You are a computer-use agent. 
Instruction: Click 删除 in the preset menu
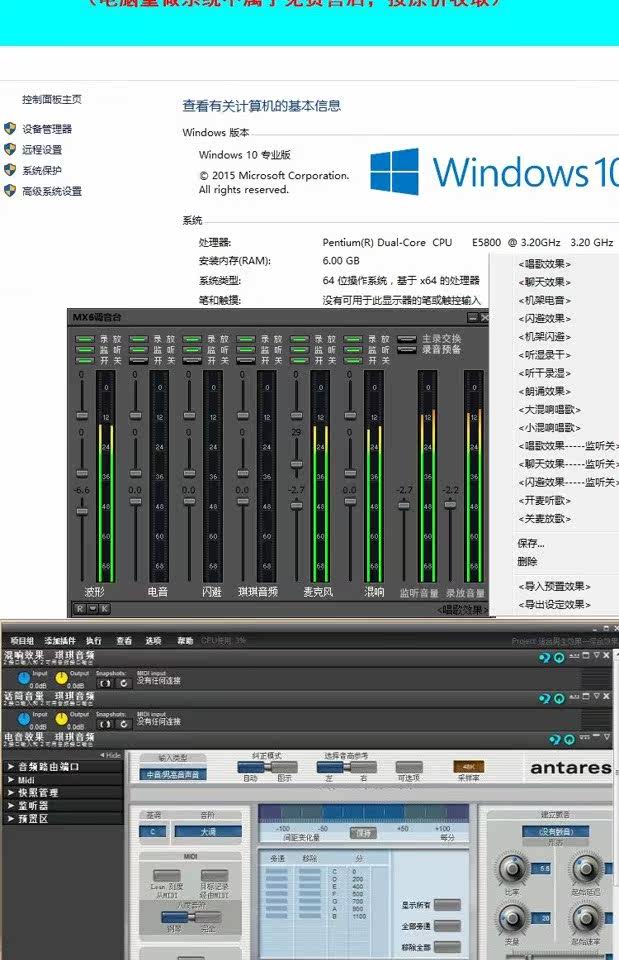pos(527,561)
